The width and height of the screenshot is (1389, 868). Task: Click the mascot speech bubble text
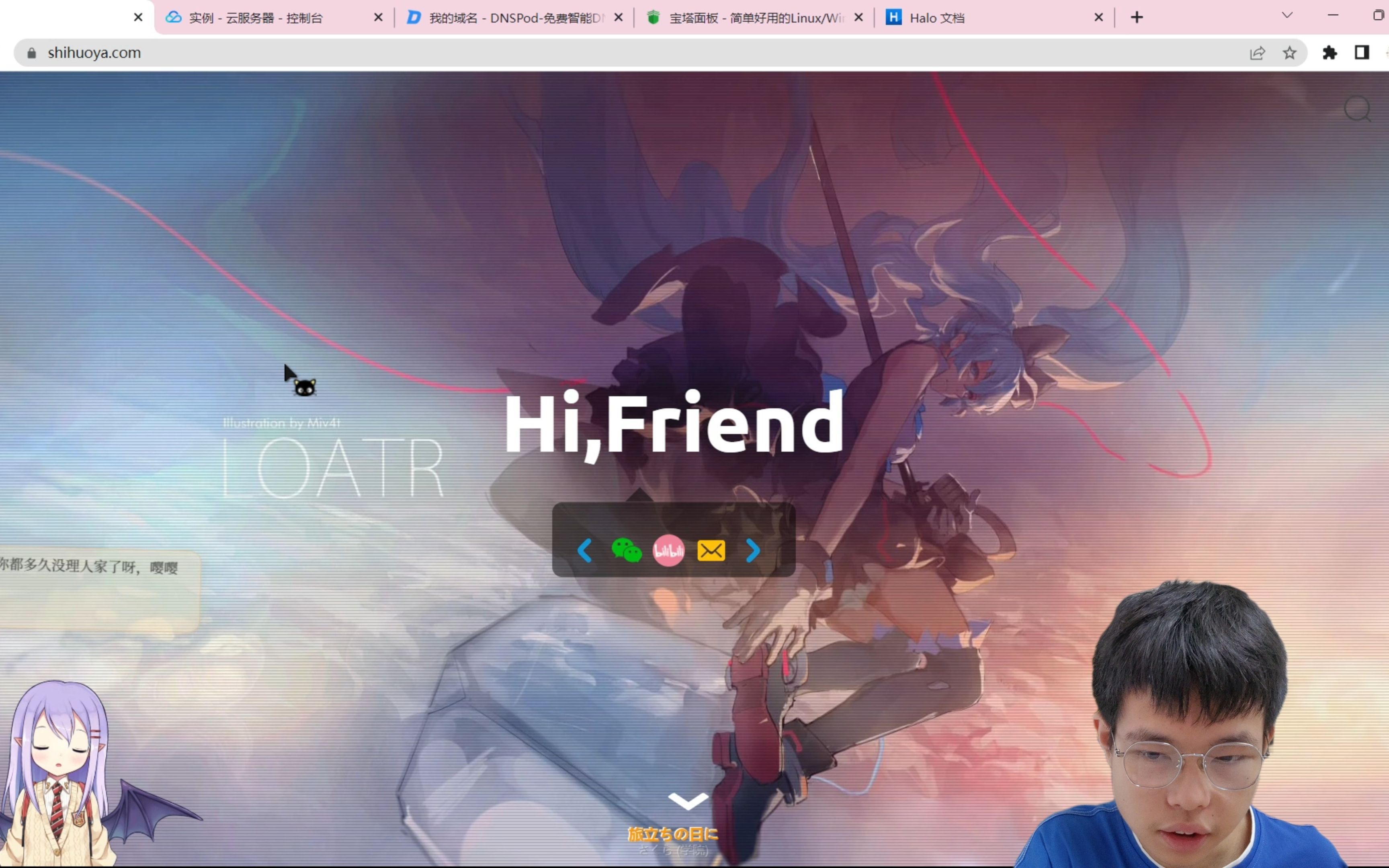click(x=89, y=566)
